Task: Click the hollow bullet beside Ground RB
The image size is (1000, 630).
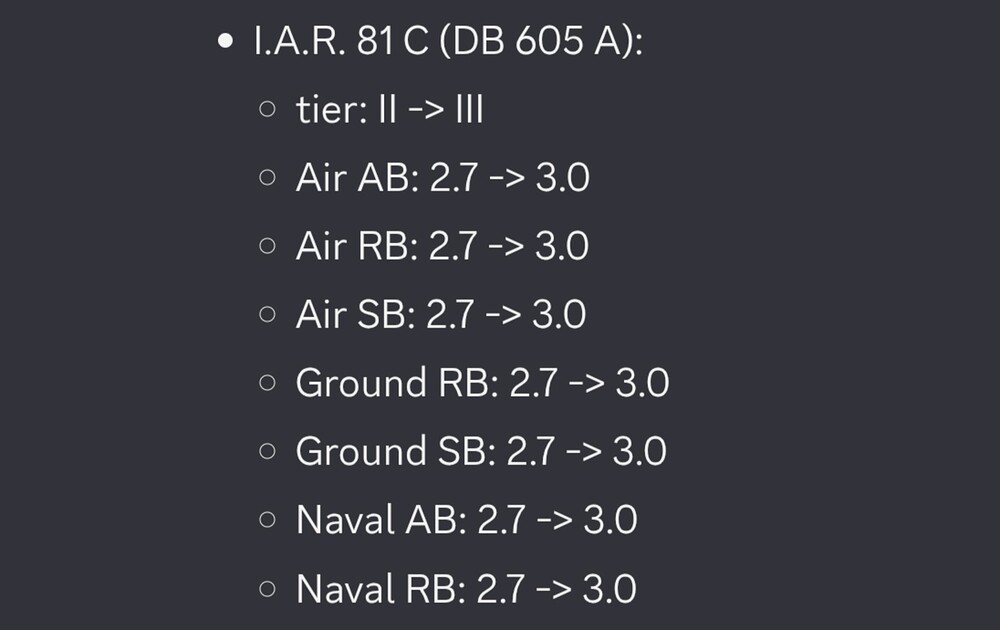Action: [268, 383]
